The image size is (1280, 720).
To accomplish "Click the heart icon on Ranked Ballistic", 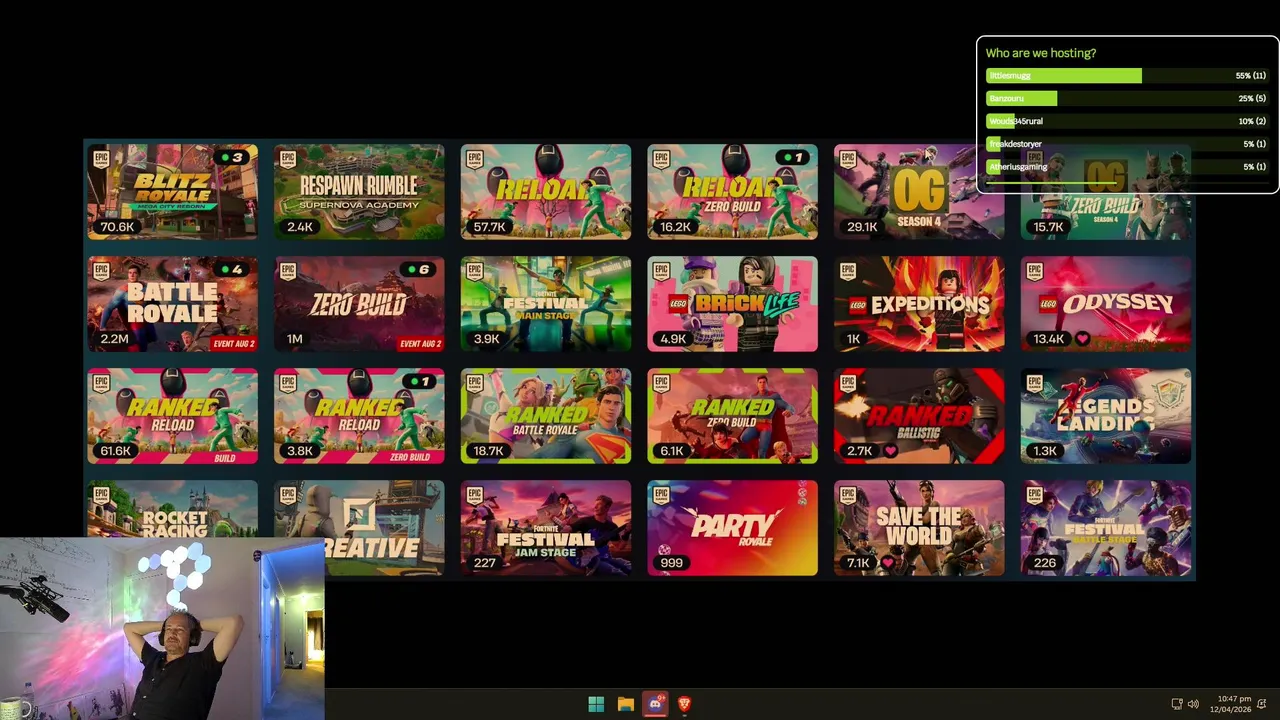I will (890, 451).
